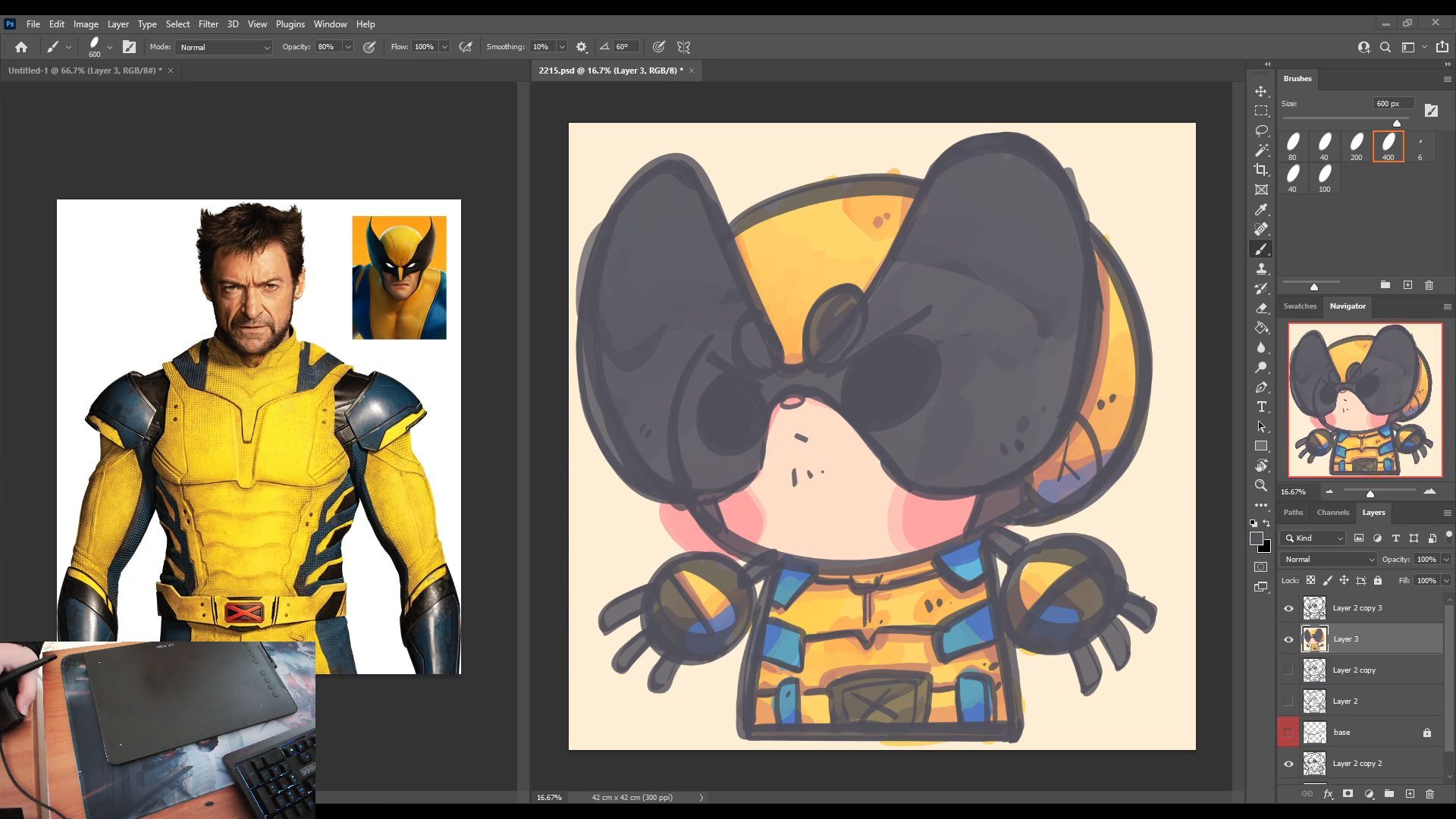Open brush Opacity slider dropdown
Screen dimensions: 1456x819
tap(348, 47)
